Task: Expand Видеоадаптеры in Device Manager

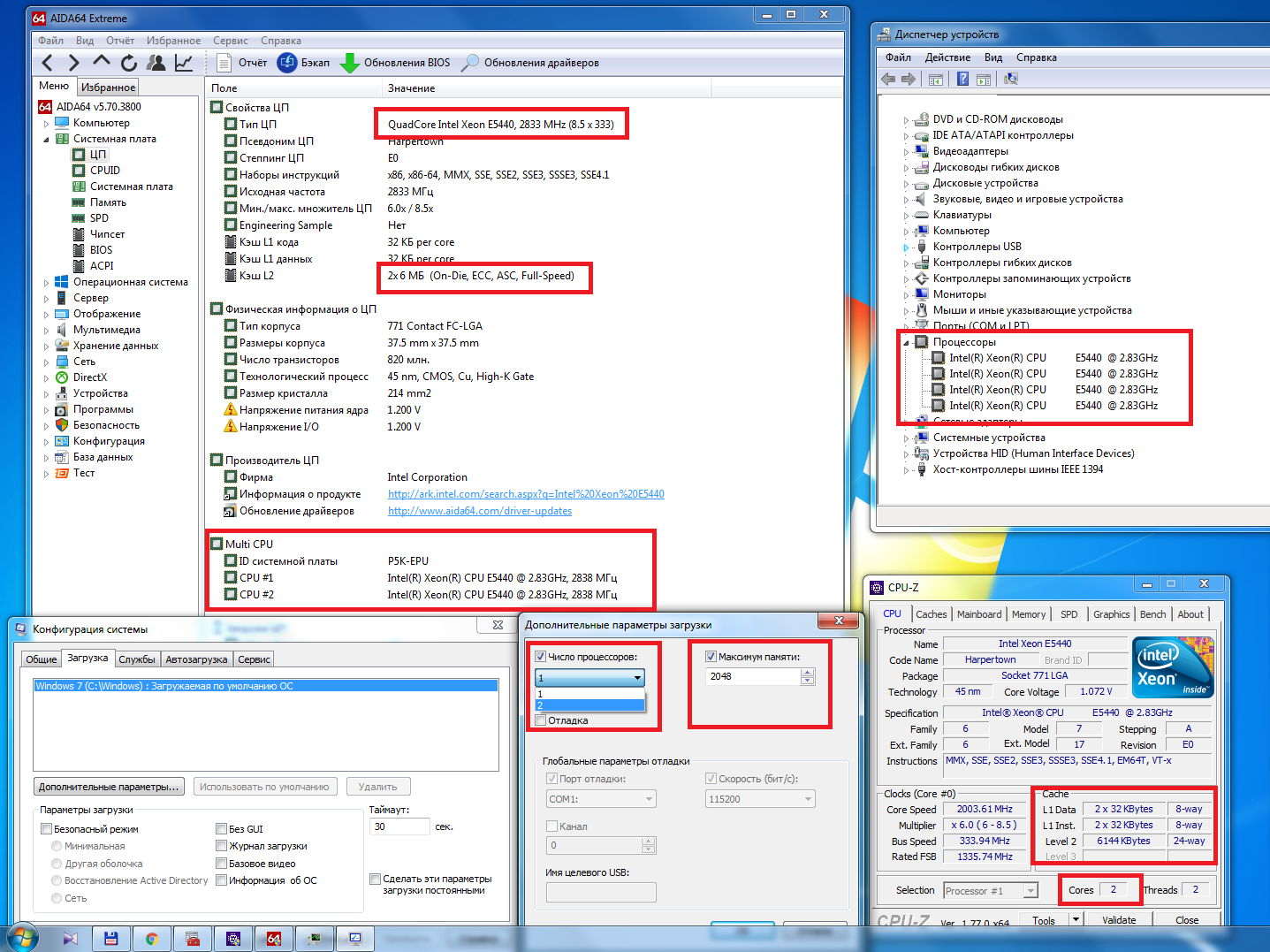Action: tap(906, 152)
